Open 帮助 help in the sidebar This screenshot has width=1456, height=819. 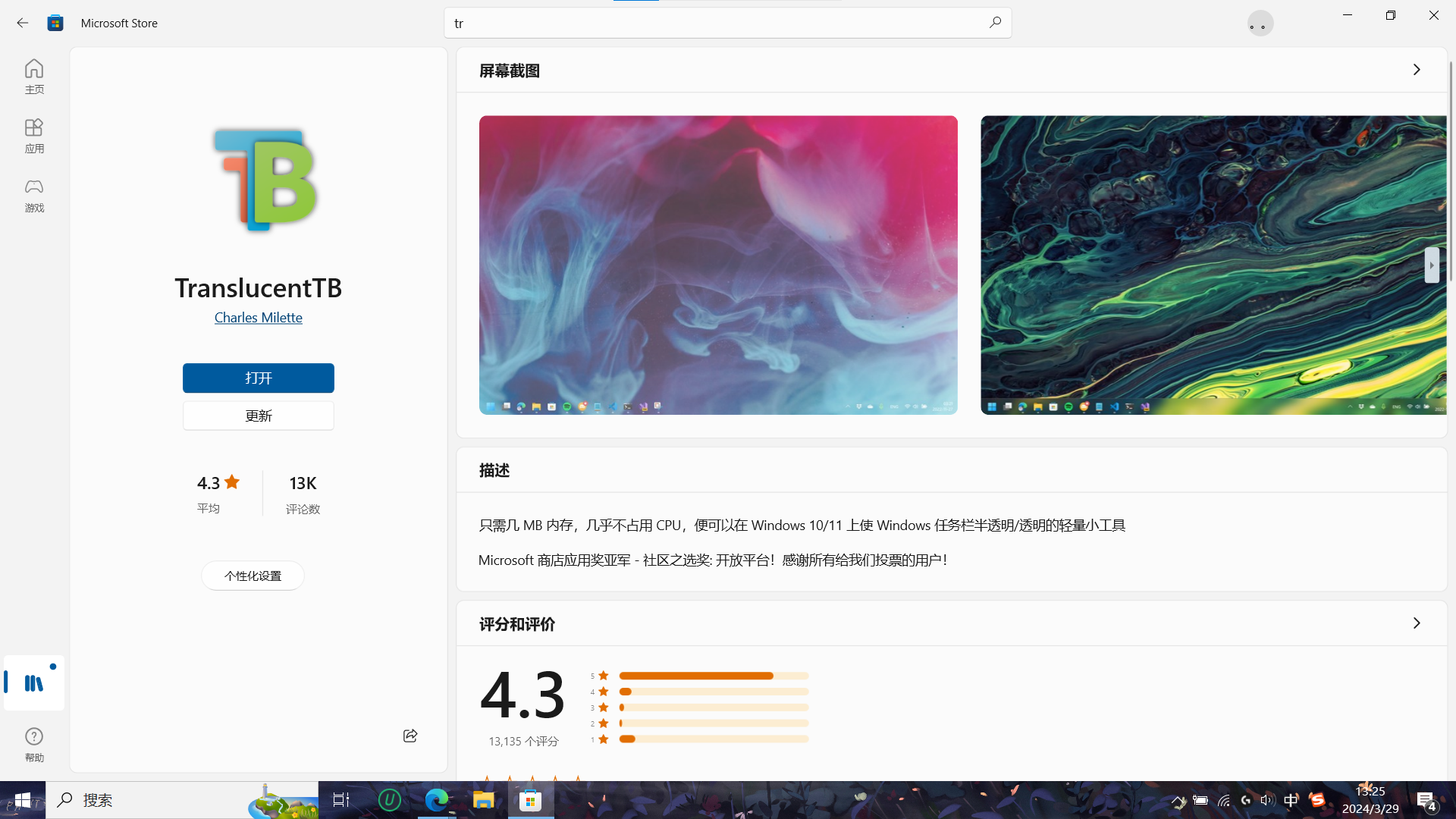pos(34,744)
